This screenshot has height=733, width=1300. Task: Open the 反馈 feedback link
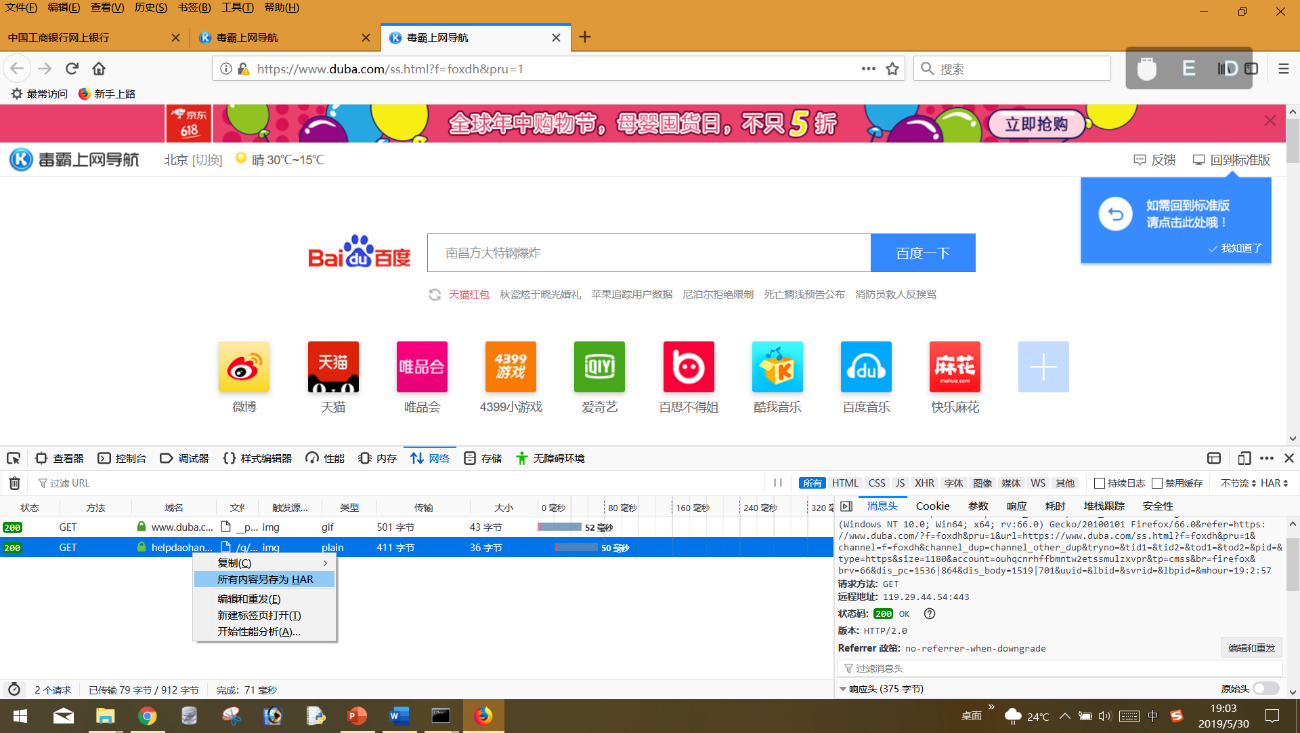click(1154, 160)
